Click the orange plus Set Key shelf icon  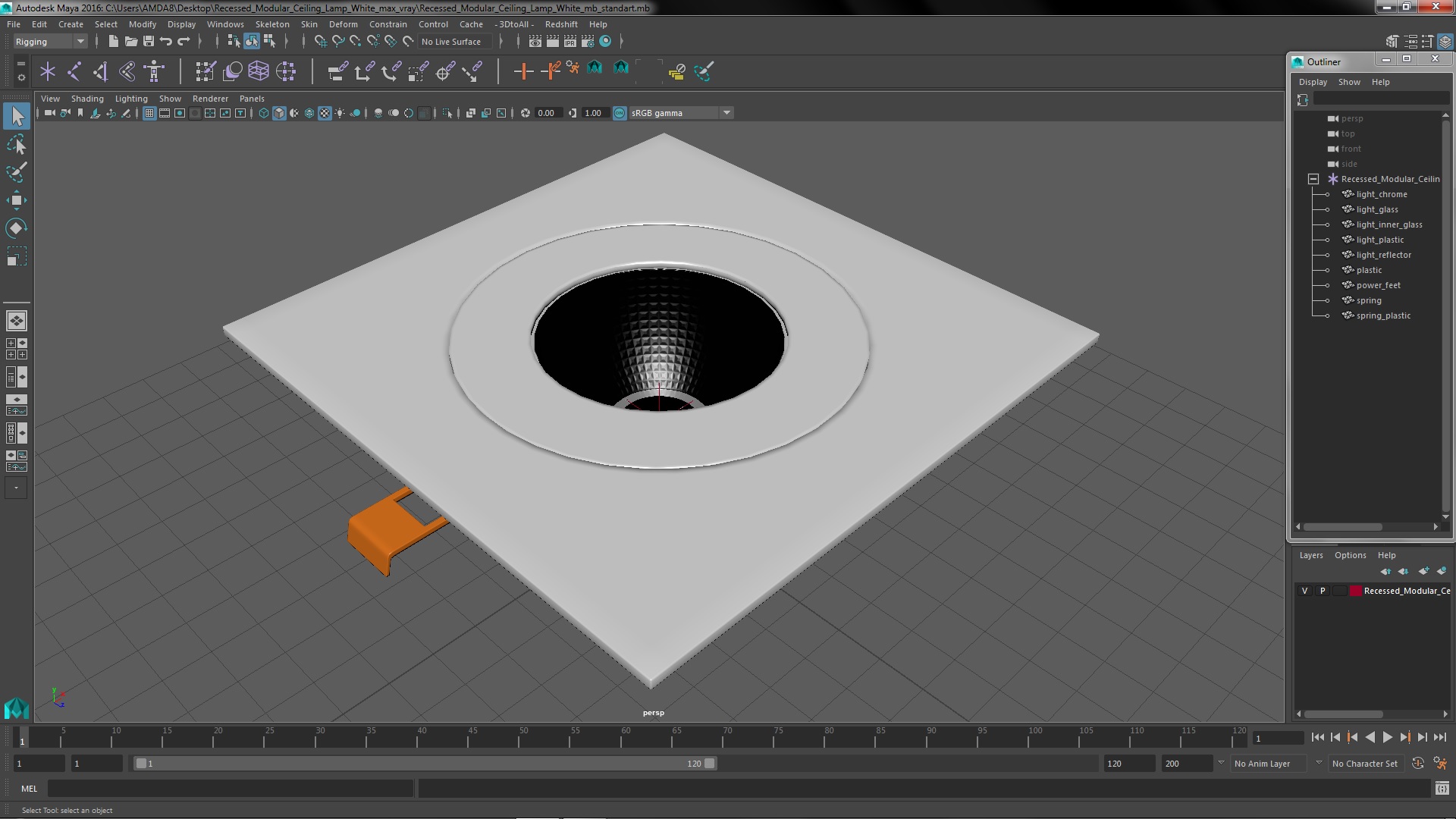(522, 71)
